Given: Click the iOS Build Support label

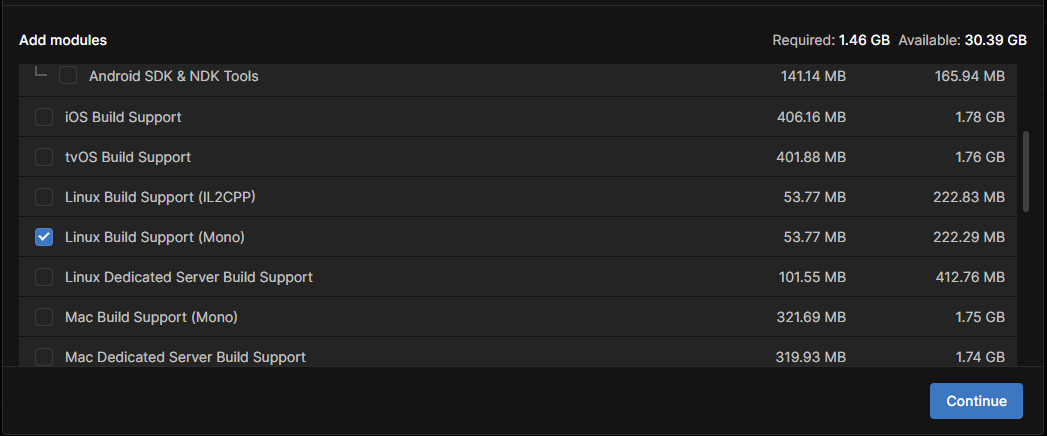Looking at the screenshot, I should 123,117.
